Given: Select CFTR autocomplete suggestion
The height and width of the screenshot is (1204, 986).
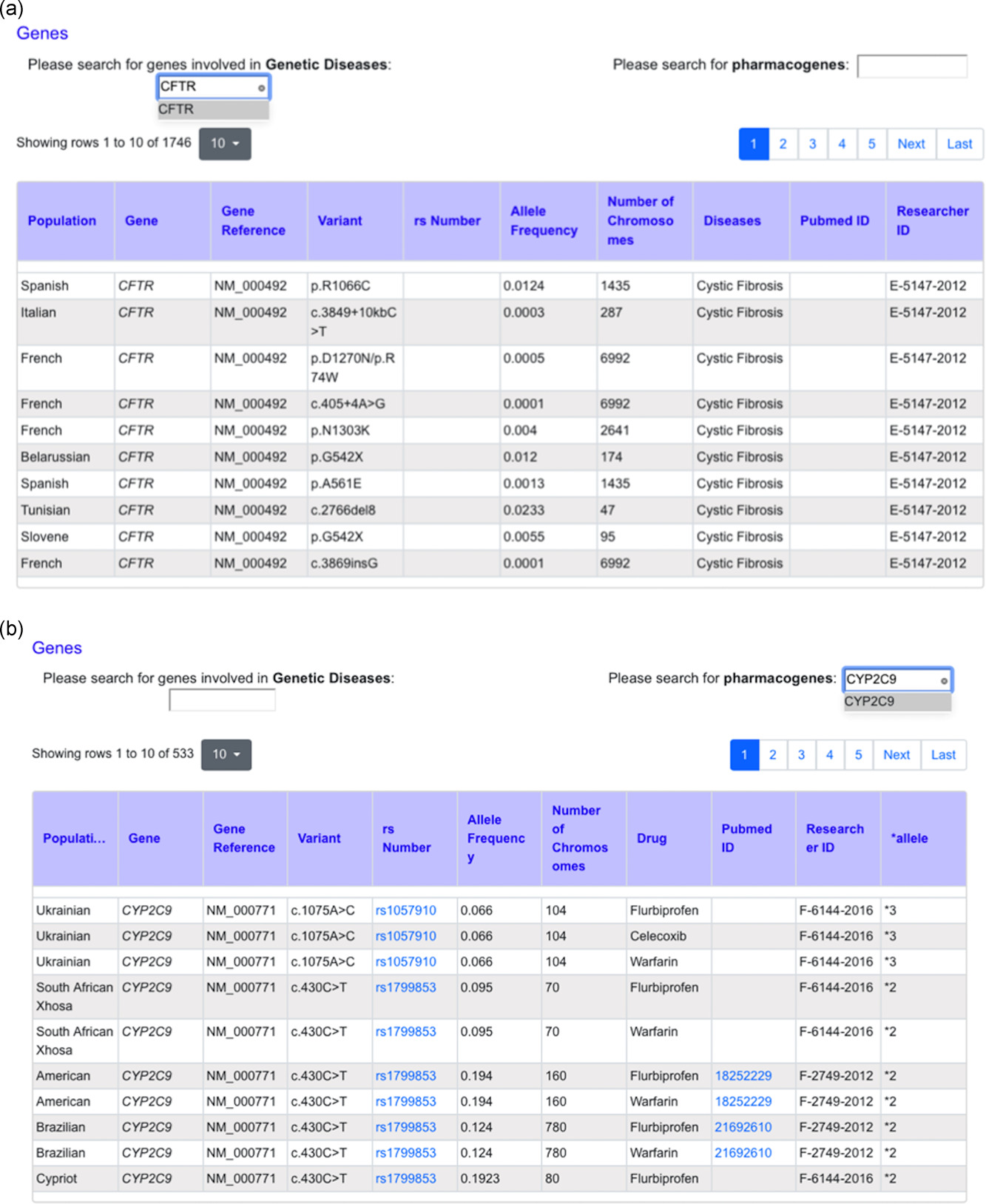Looking at the screenshot, I should tap(213, 109).
